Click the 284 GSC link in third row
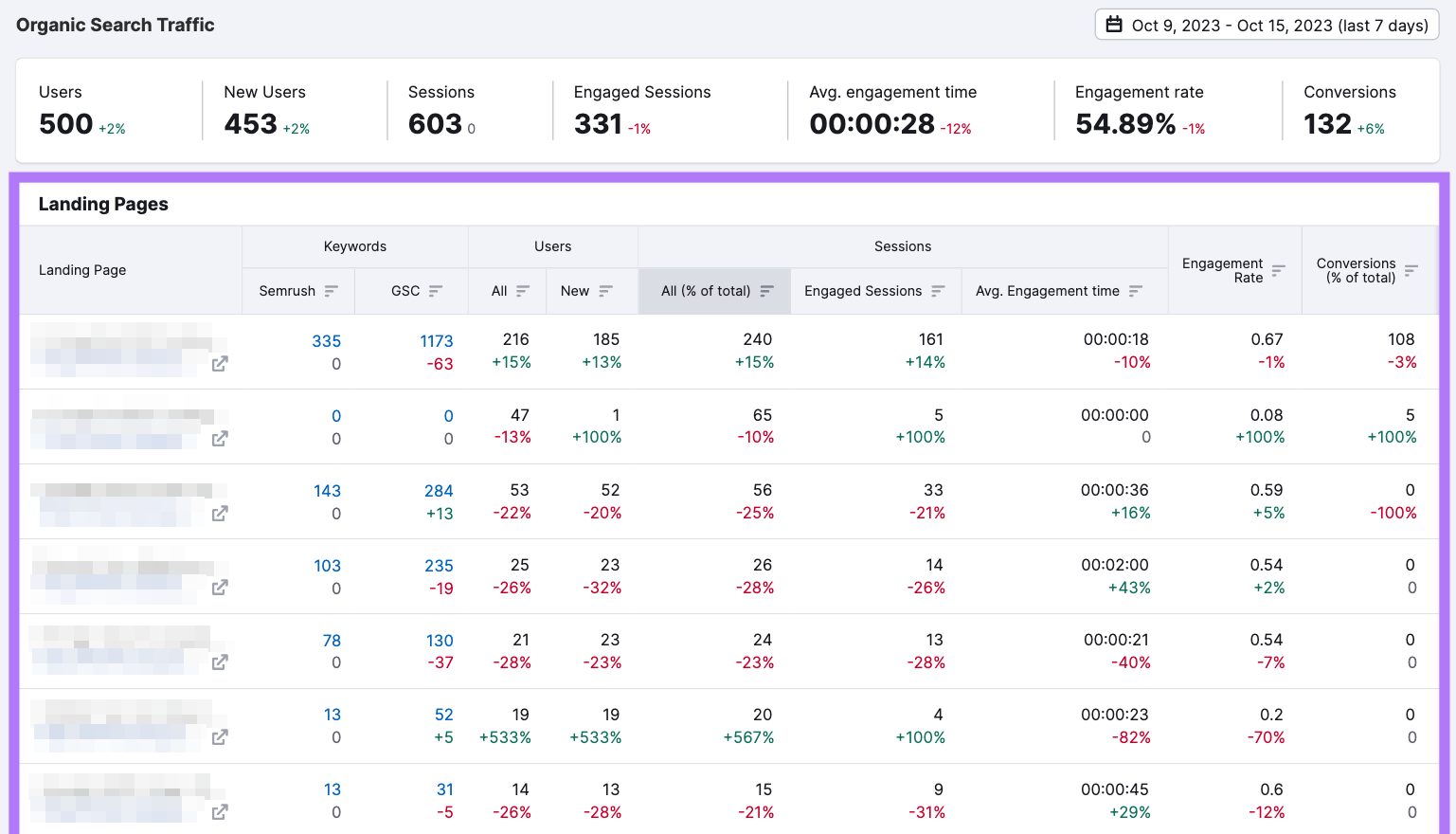This screenshot has width=1456, height=834. click(439, 490)
